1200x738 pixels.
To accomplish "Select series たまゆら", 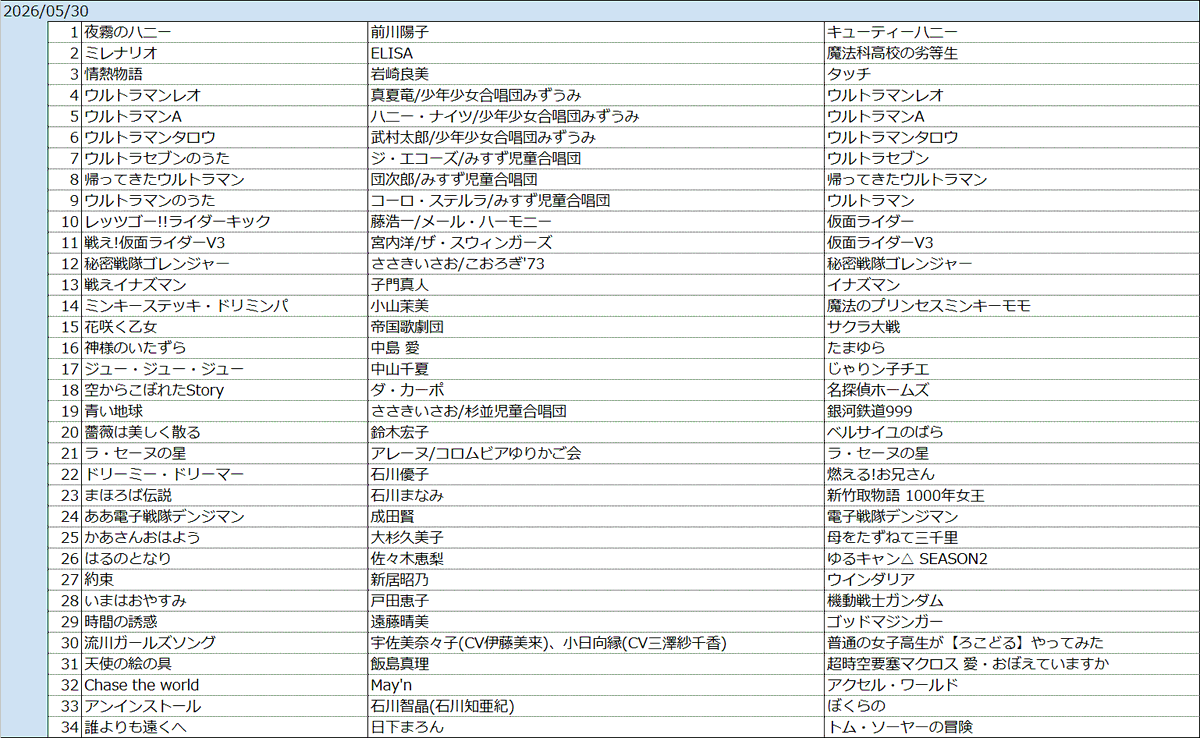I will click(x=857, y=347).
